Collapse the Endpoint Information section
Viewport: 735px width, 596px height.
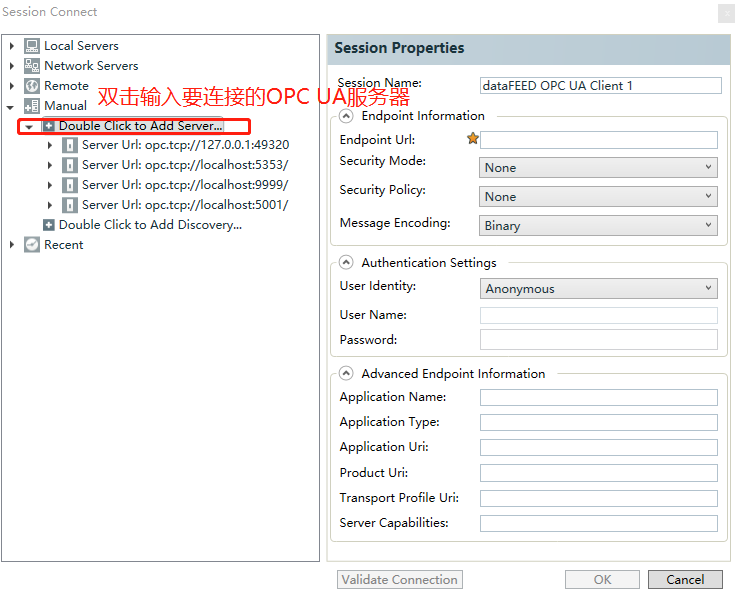pos(347,116)
